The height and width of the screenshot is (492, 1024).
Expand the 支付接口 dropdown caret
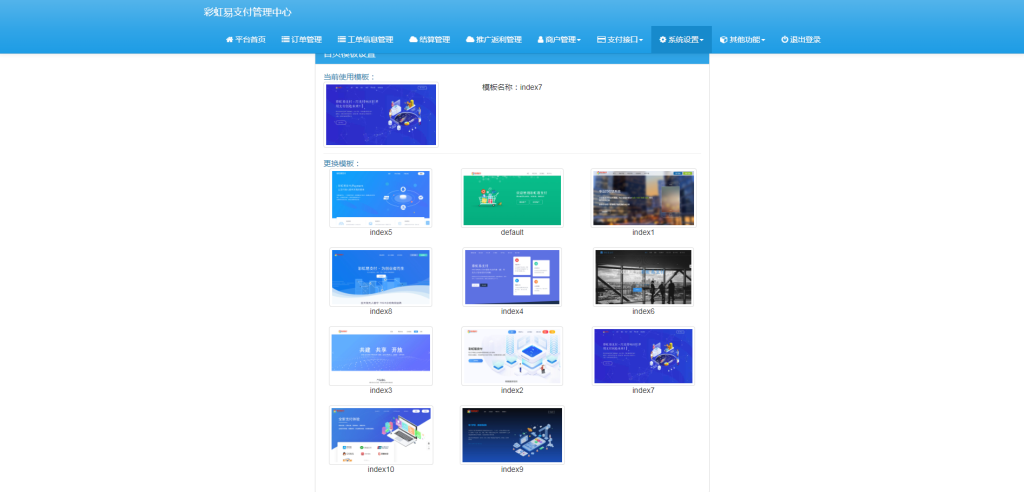click(x=641, y=41)
